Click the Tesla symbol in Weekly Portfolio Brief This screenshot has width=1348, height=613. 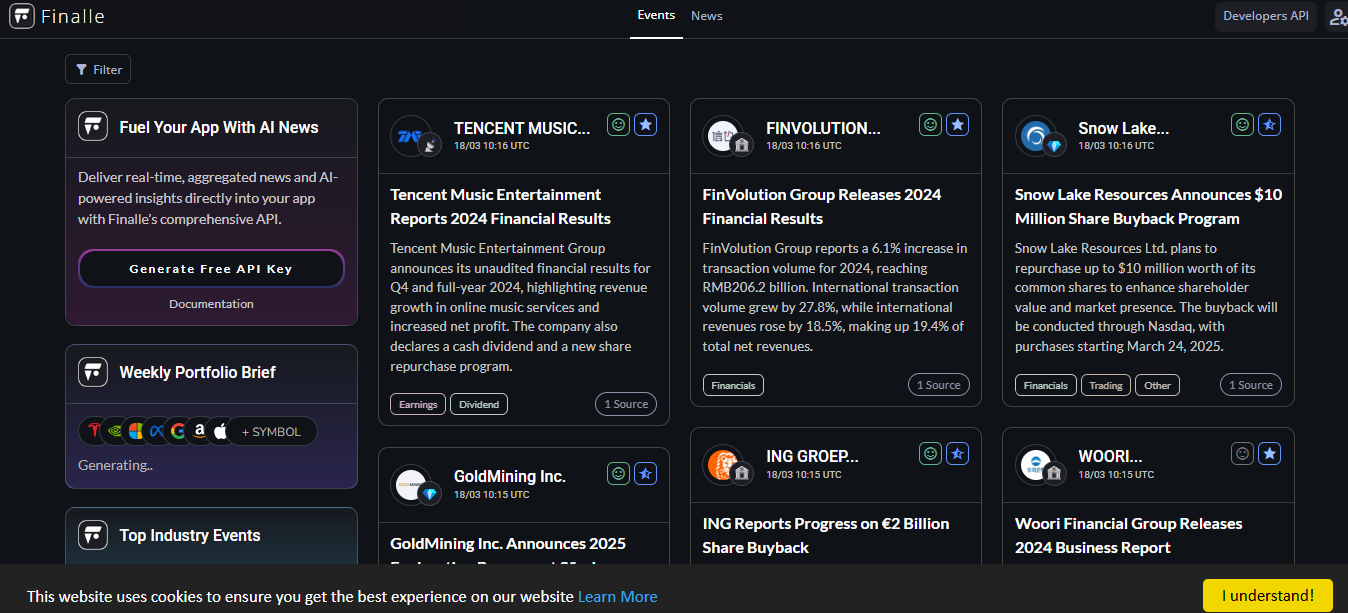click(93, 431)
